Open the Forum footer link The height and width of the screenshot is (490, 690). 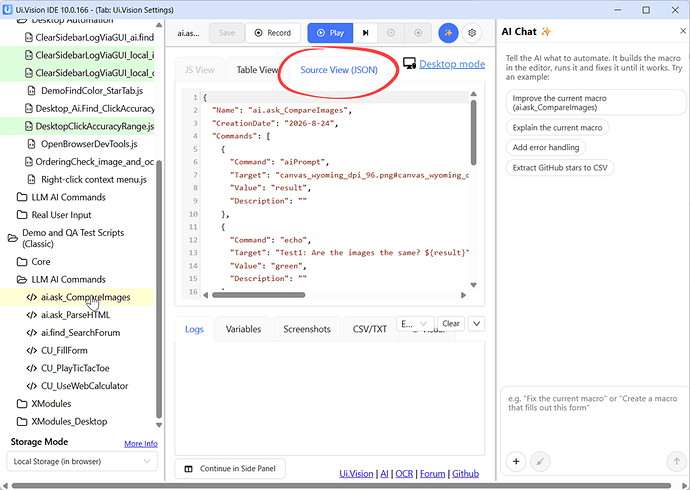click(432, 474)
